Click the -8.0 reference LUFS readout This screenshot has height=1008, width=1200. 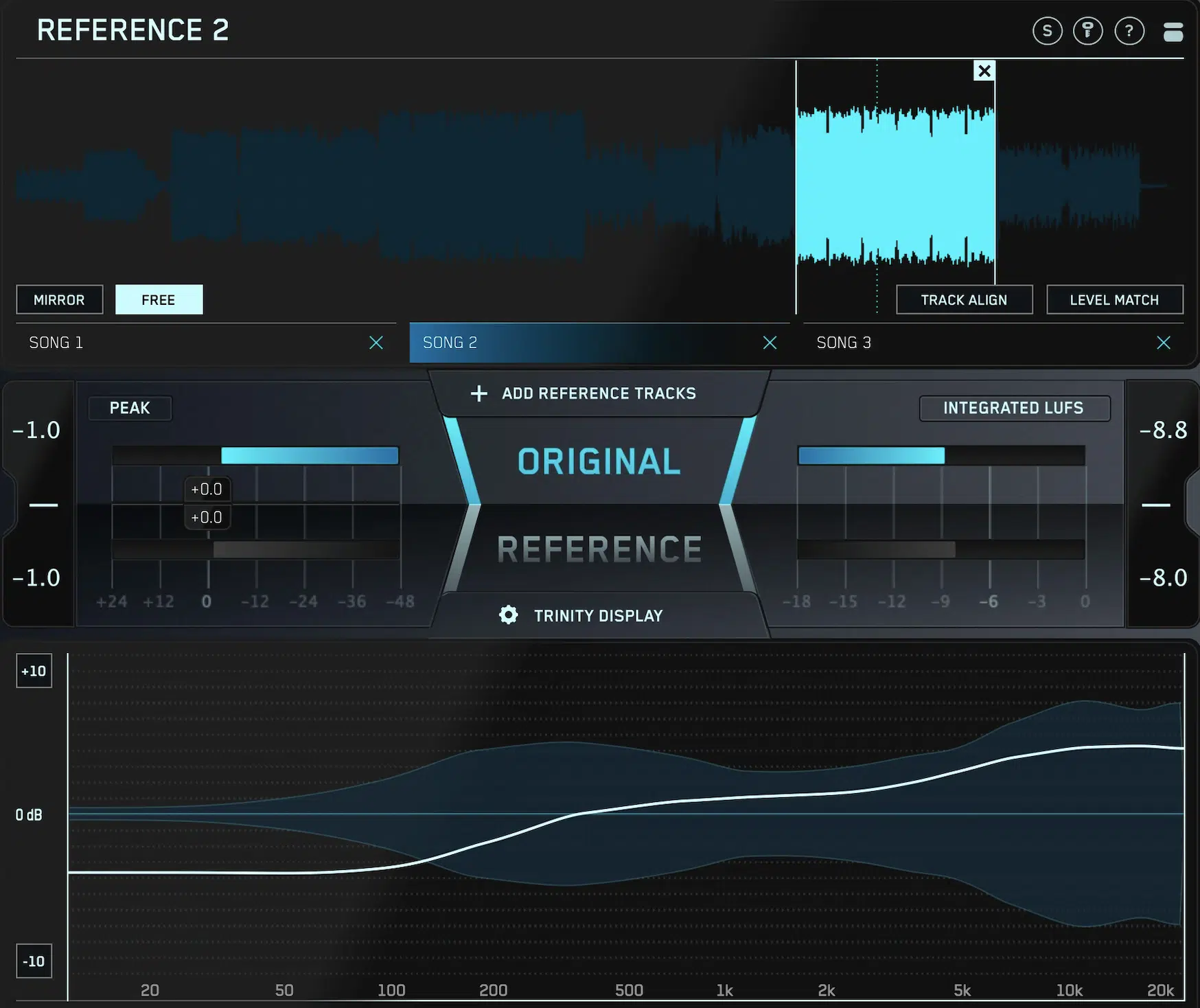1163,577
